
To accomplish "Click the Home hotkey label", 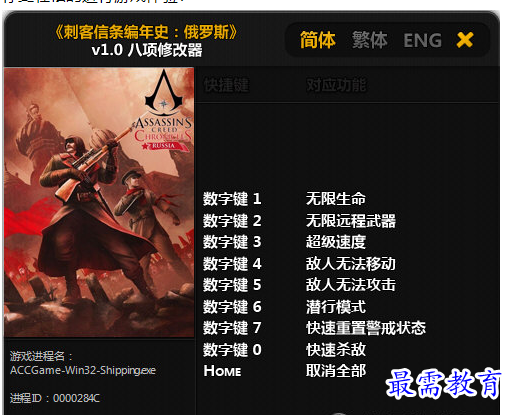I will point(222,371).
